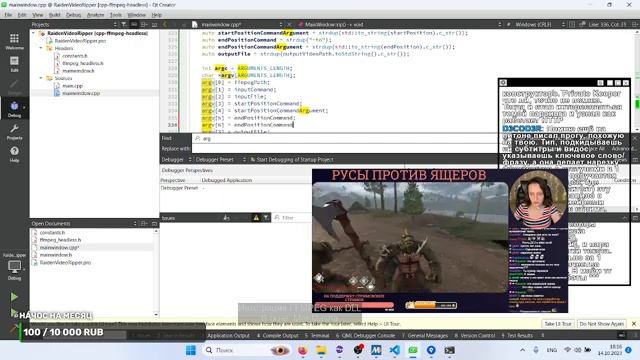Open File Explorer from taskbar
This screenshot has height=360, width=640.
[x=321, y=350]
